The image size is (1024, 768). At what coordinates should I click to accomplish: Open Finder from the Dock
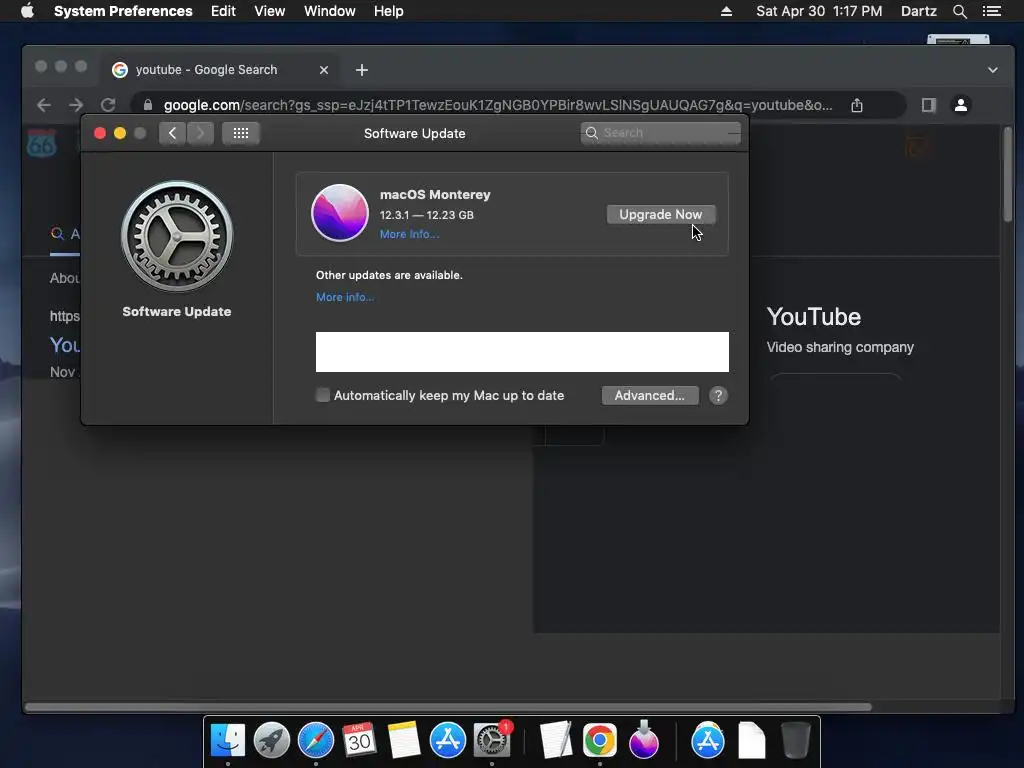tap(228, 740)
